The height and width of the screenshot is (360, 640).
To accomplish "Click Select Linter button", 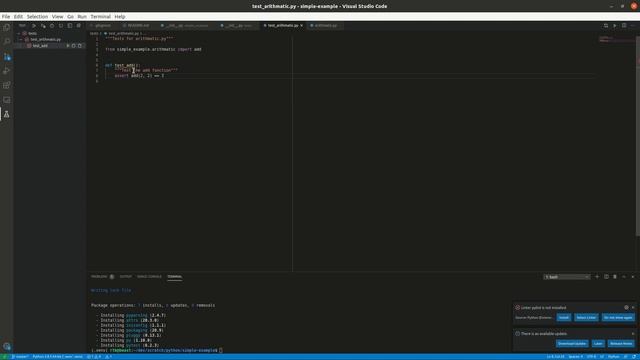I will (587, 318).
